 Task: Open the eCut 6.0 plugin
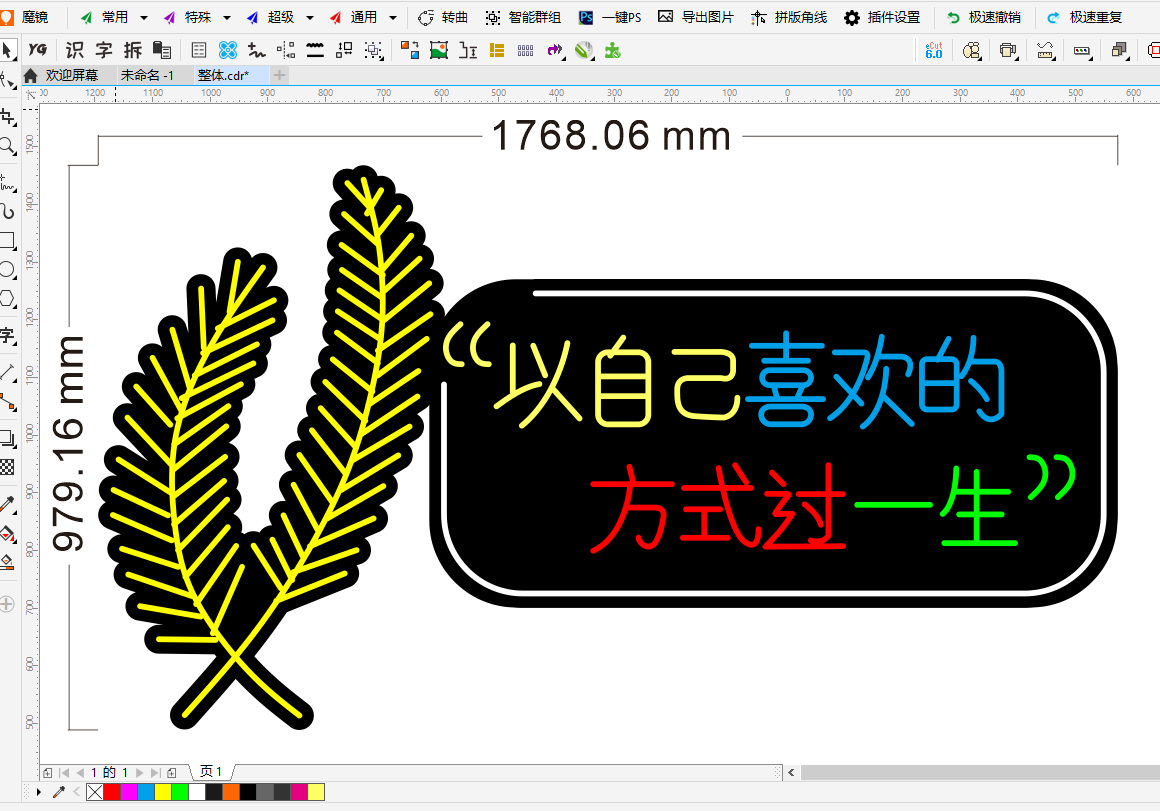point(933,50)
